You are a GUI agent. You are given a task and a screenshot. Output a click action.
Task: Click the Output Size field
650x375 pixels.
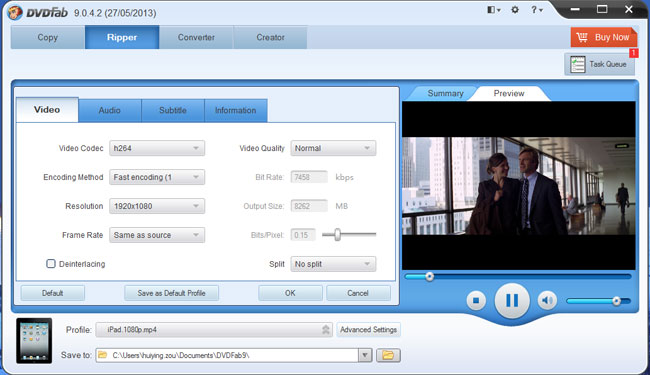pos(309,206)
